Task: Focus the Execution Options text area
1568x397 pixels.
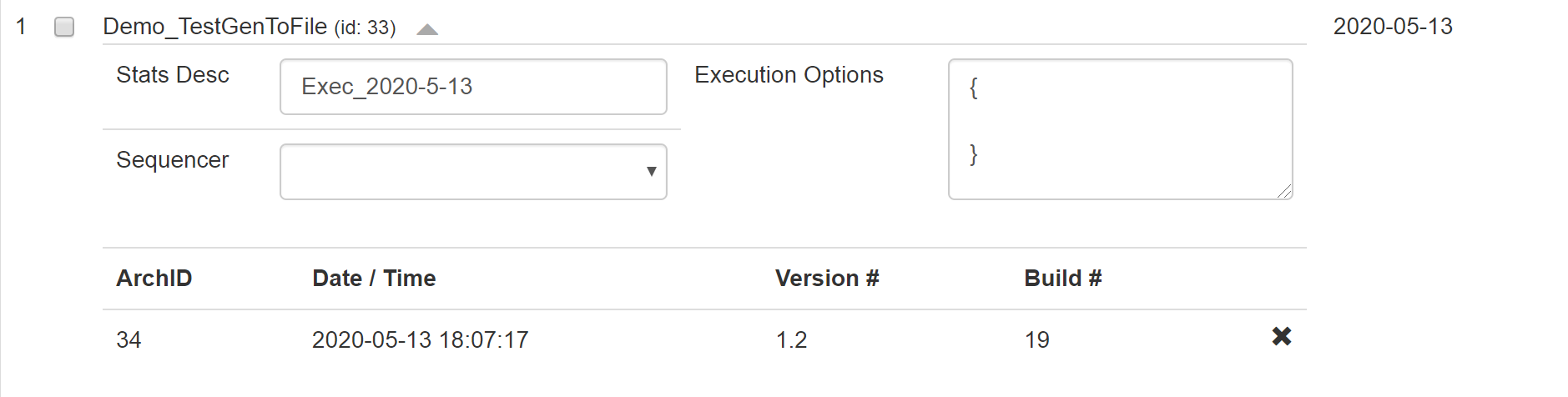Action: point(1120,129)
